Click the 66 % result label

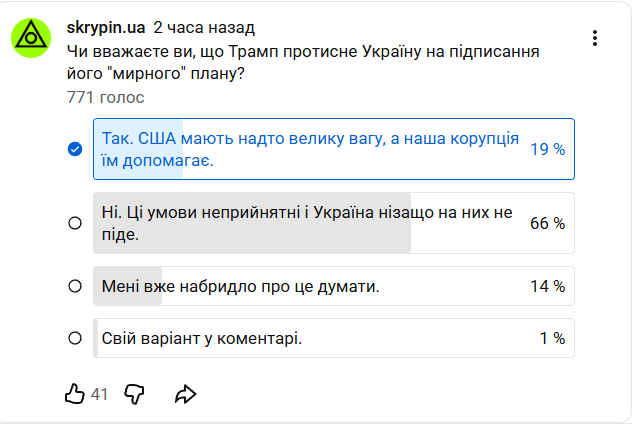coord(547,223)
